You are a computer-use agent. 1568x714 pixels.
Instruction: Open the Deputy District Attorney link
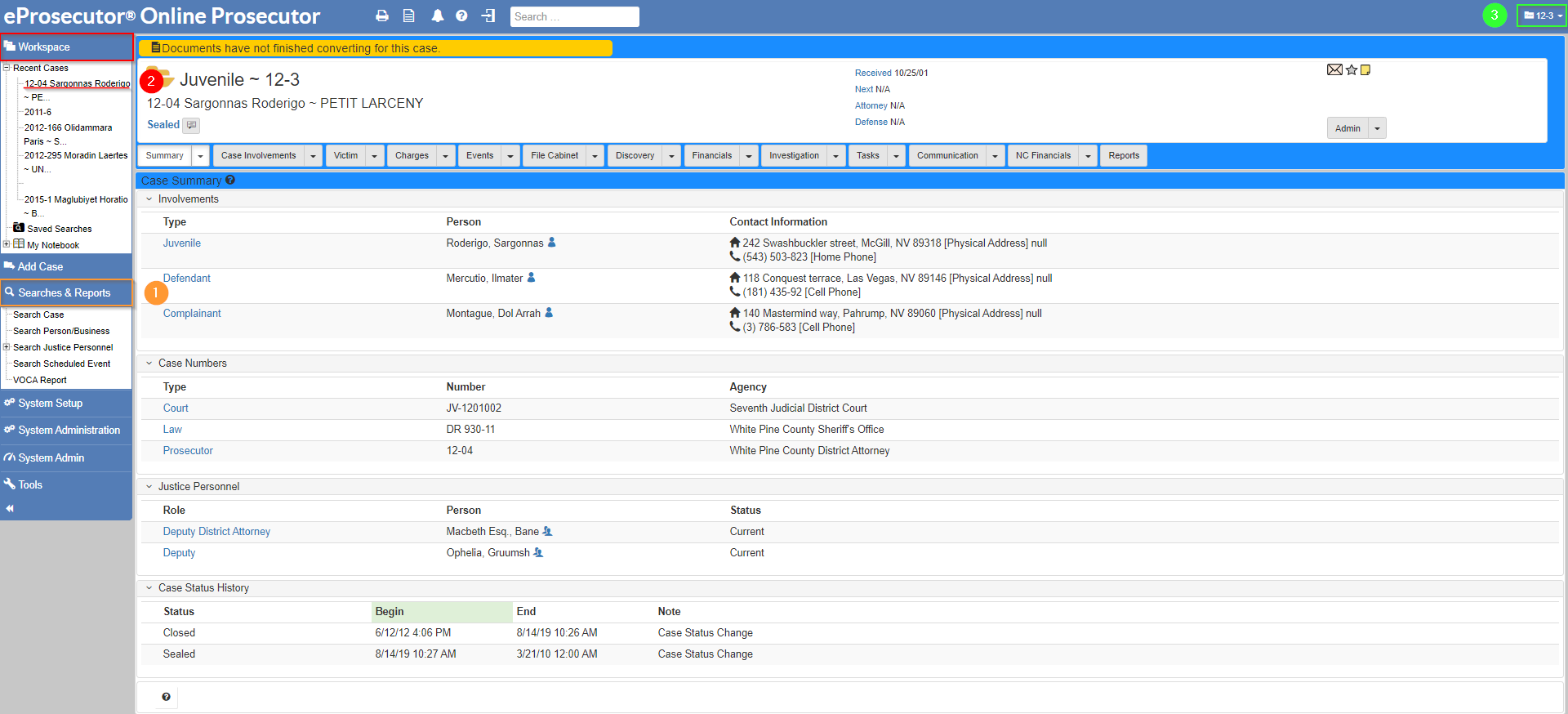click(x=216, y=532)
